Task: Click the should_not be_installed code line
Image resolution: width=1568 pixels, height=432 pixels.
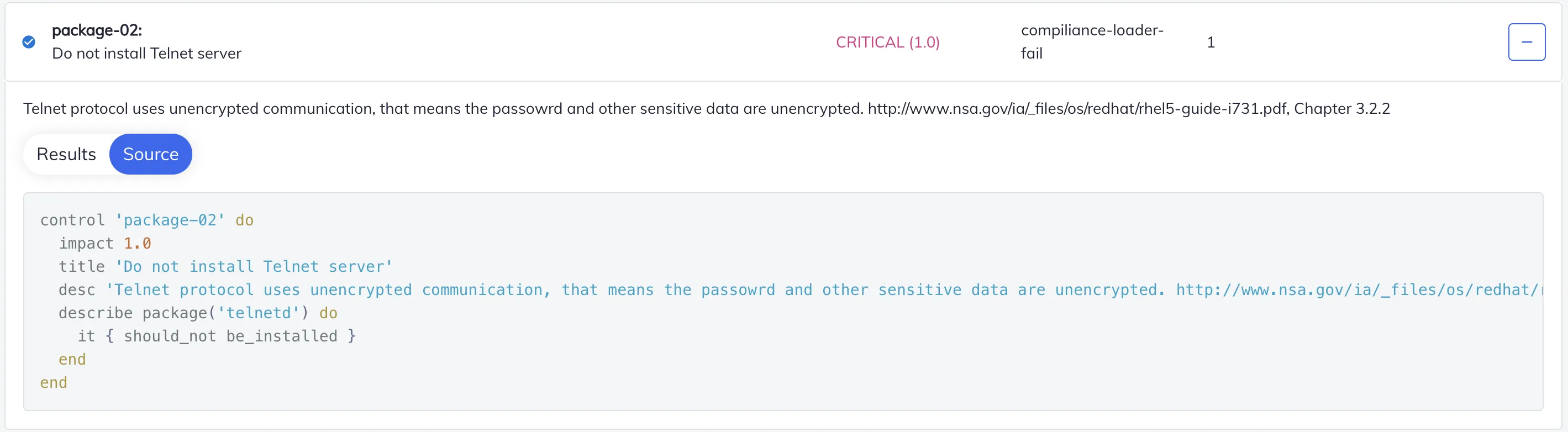Action: click(217, 336)
